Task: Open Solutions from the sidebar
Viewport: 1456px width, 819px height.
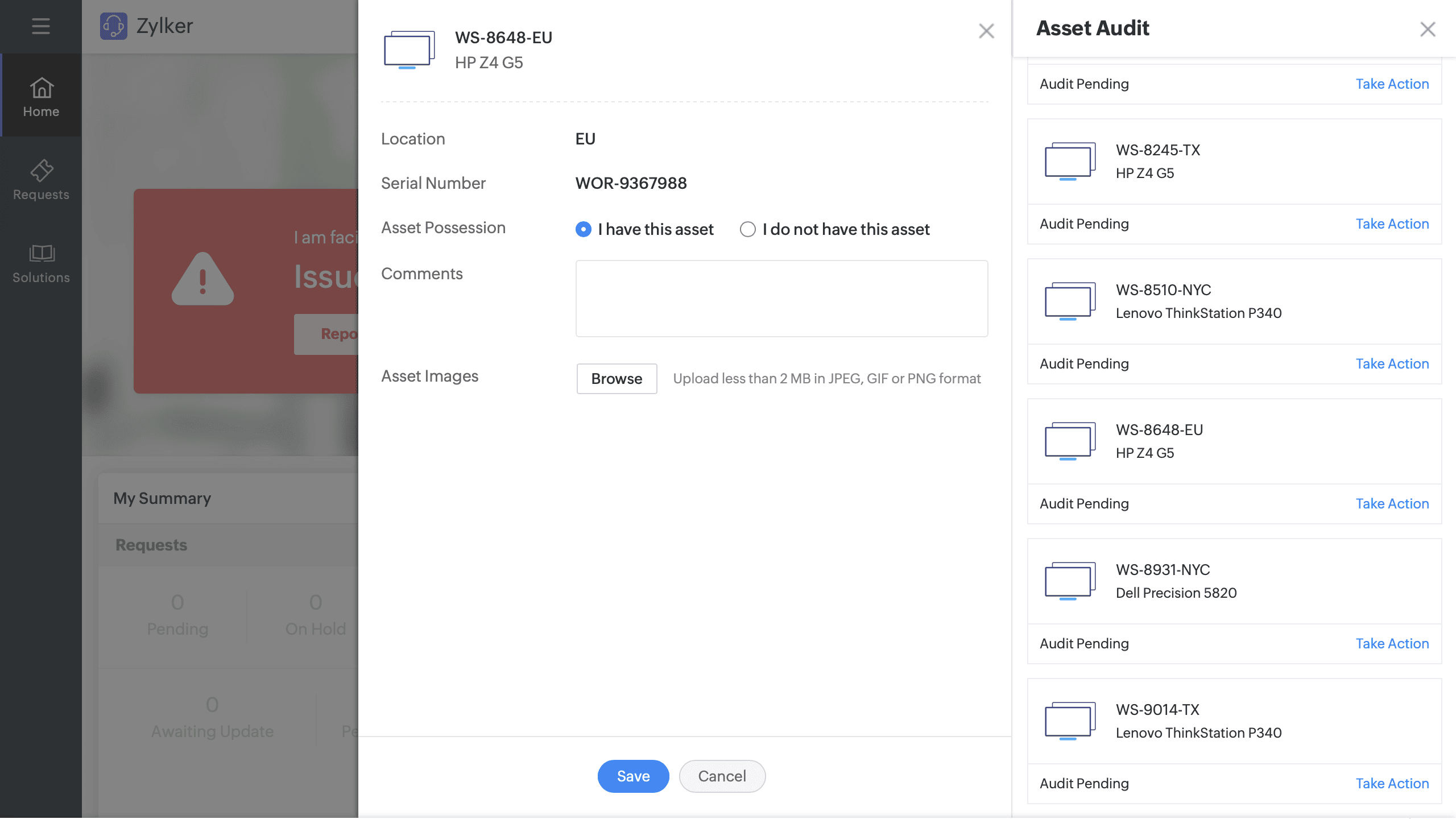Action: tap(41, 263)
